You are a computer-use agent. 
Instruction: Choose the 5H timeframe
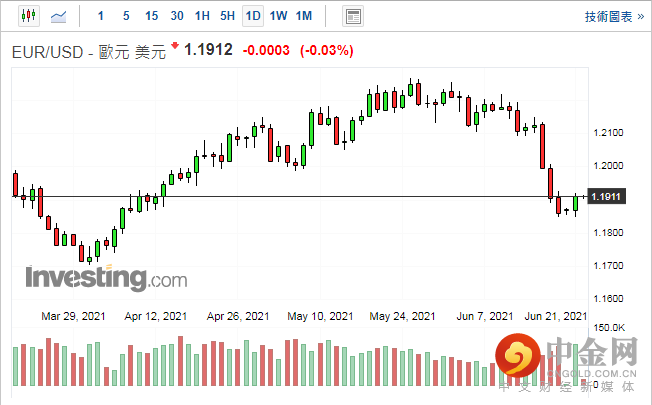tap(227, 16)
